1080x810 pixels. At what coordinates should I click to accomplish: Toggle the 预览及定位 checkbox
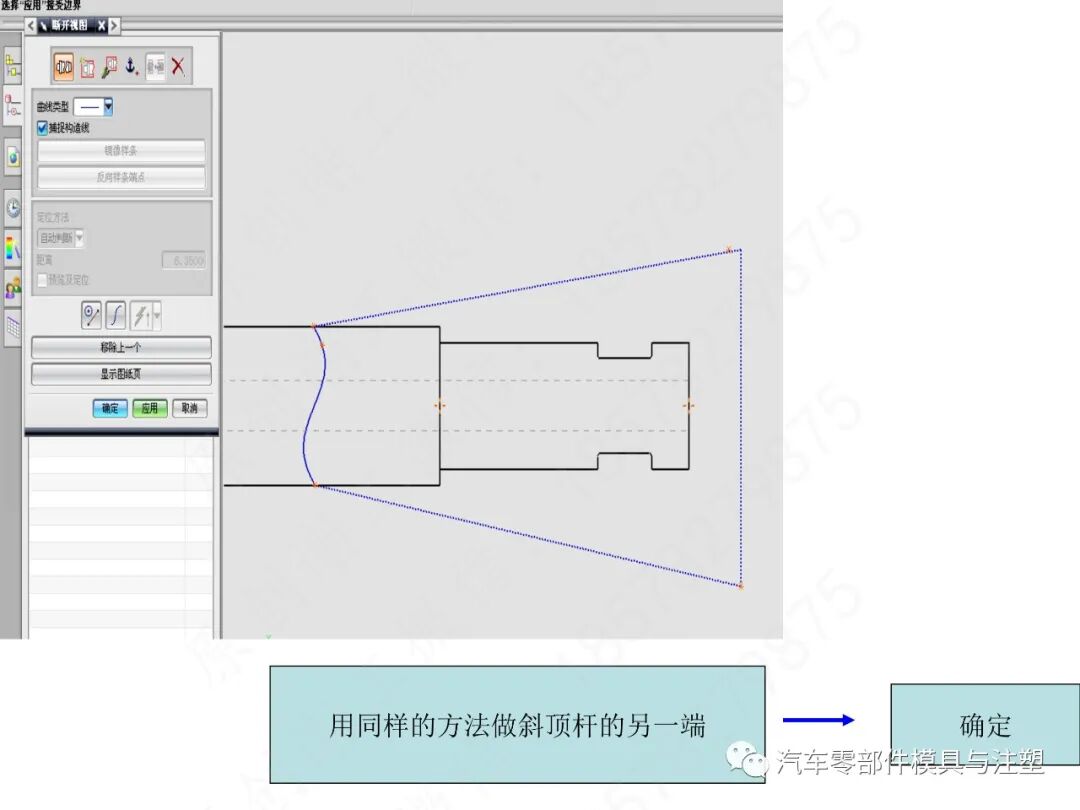click(x=42, y=280)
